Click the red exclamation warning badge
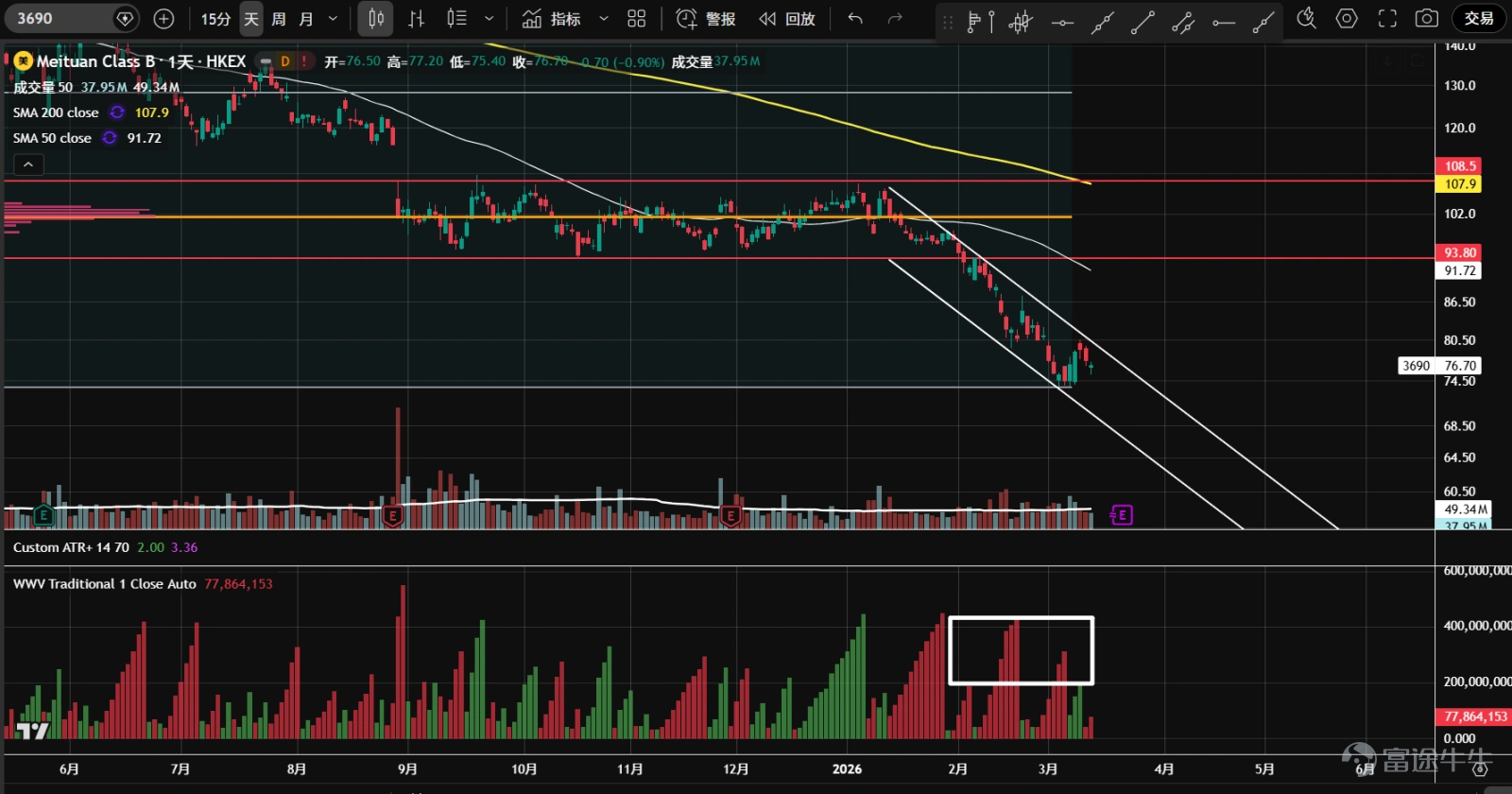This screenshot has width=1512, height=794. point(304,61)
